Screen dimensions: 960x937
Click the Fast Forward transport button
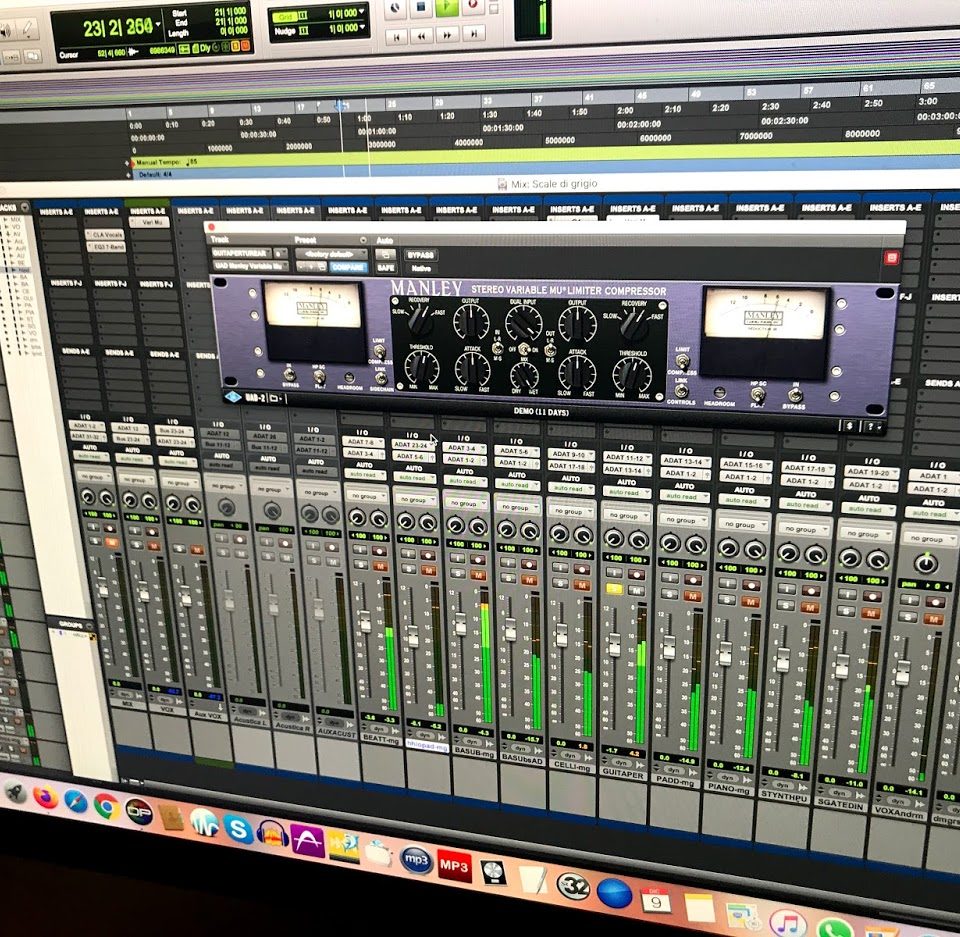tap(447, 35)
